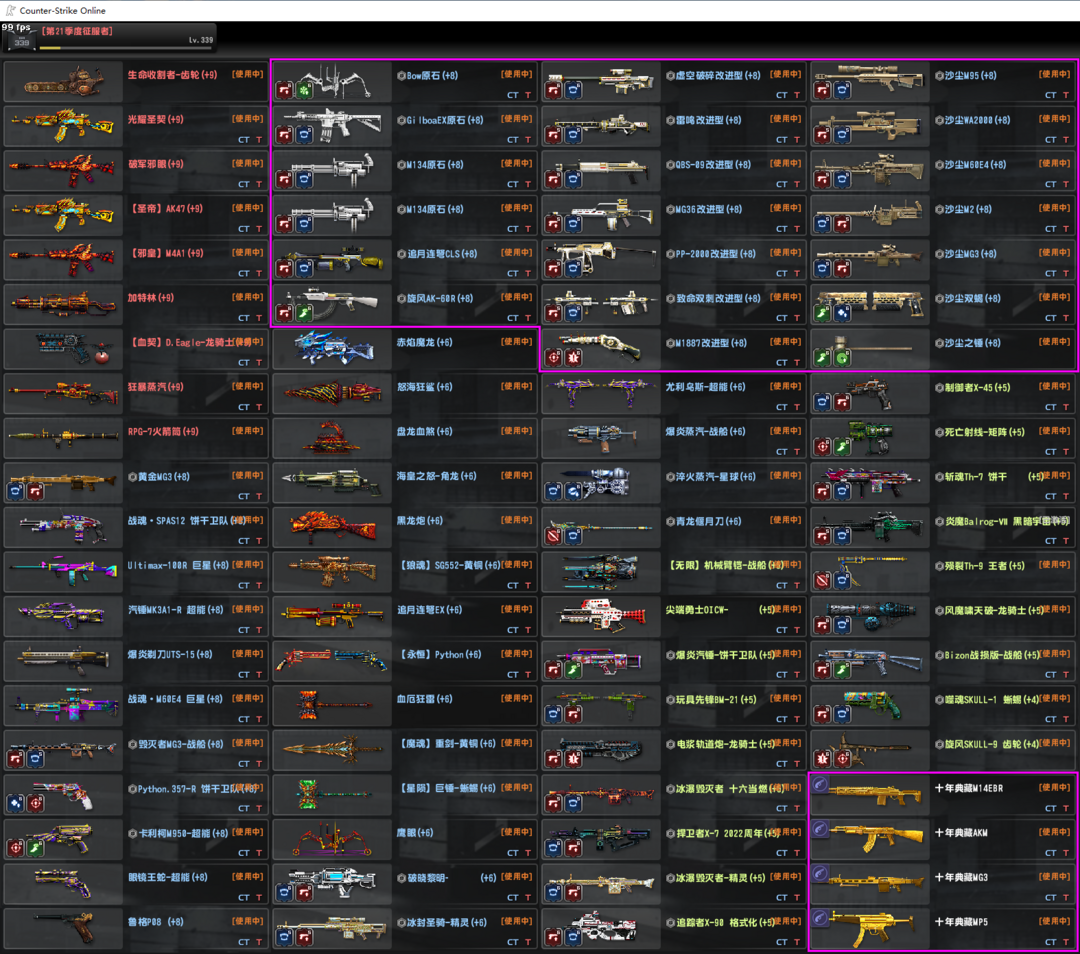Select the 怒海狂鲨 weapon thumbnail
This screenshot has height=954, width=1080.
[333, 394]
